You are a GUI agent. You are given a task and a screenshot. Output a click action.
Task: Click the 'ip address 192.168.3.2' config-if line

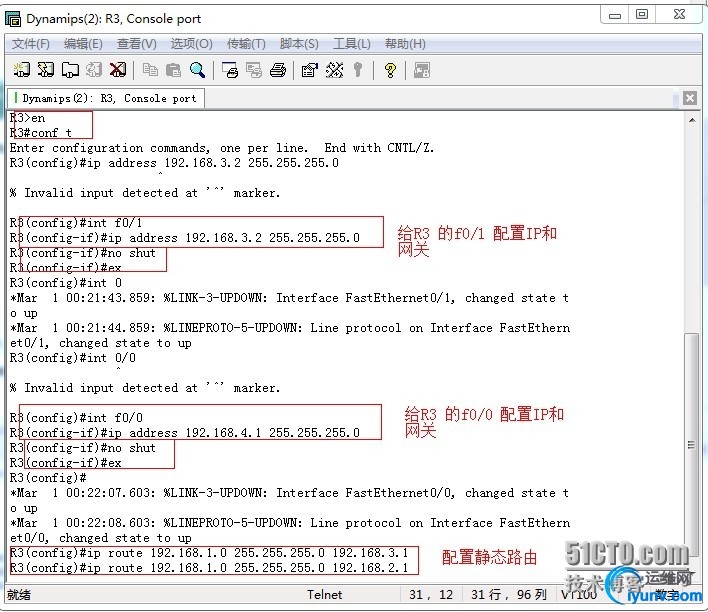tap(185, 238)
